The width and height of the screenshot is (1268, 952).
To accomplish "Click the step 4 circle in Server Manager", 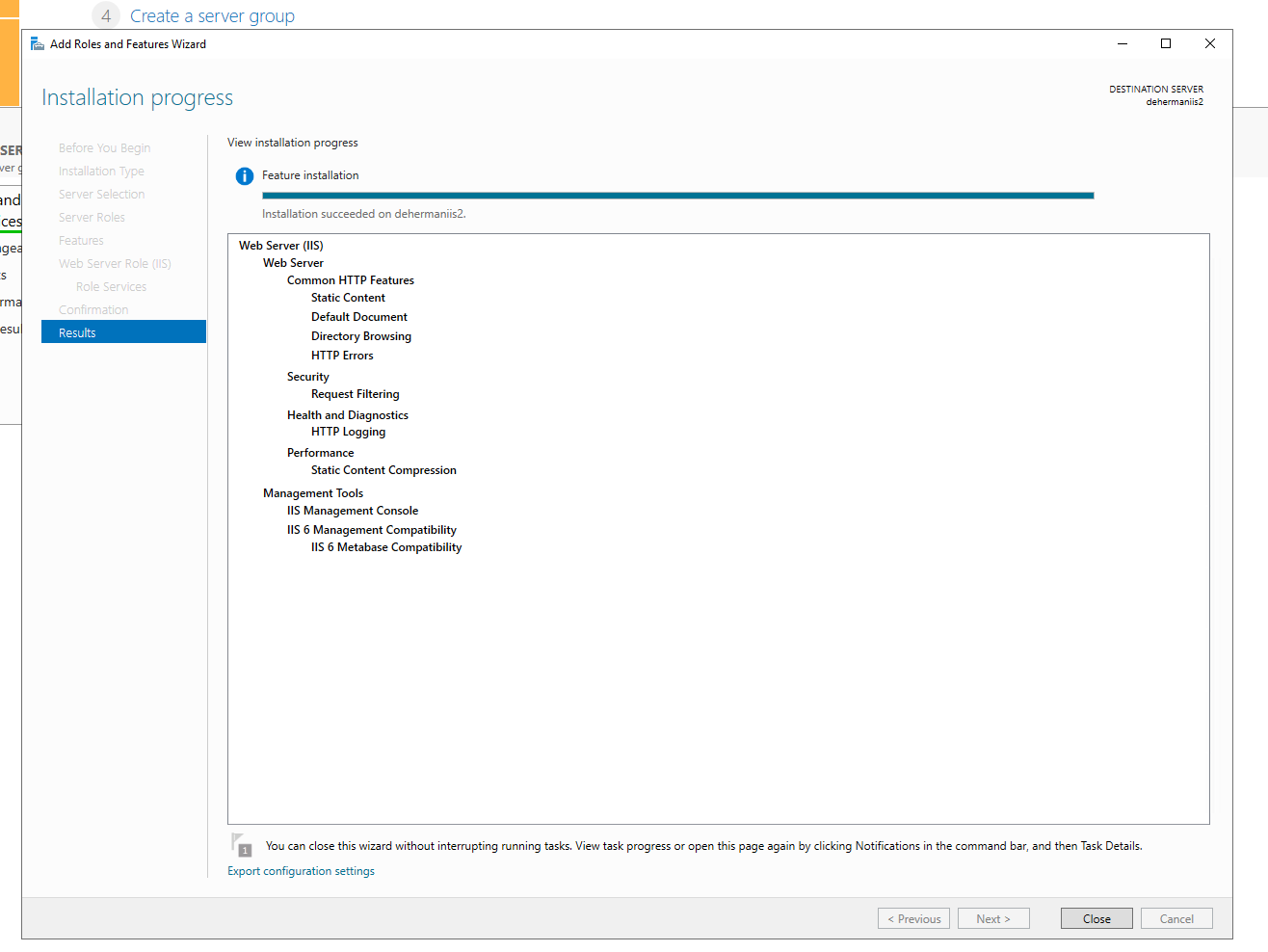I will pos(106,15).
